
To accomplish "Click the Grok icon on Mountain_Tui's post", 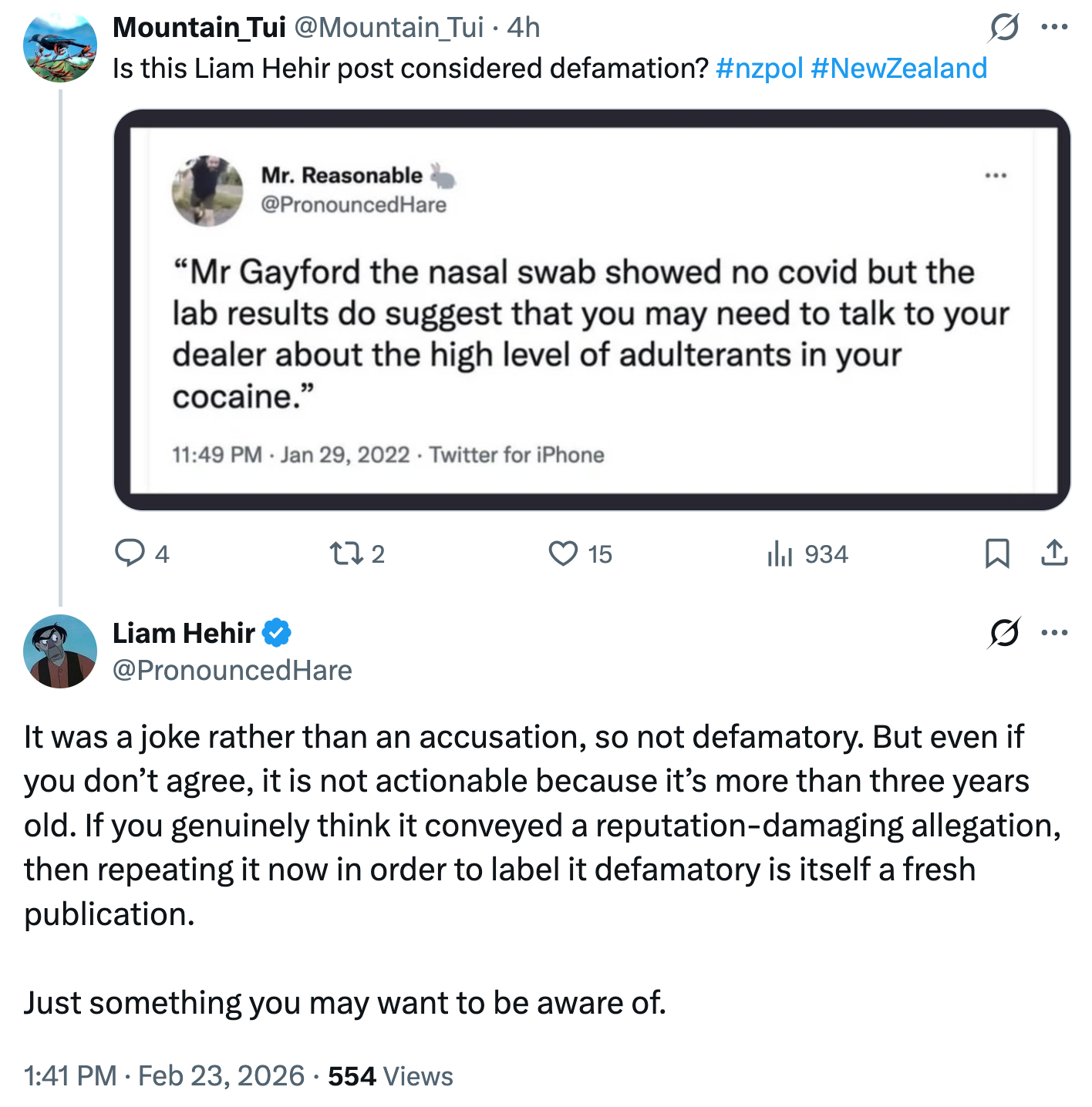I will (1004, 28).
